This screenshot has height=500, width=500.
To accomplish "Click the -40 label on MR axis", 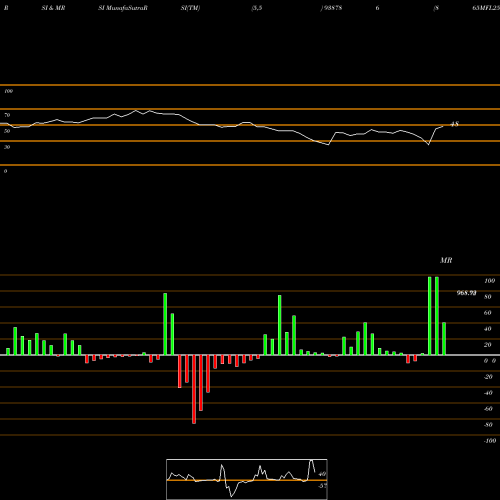I will tap(488, 393).
